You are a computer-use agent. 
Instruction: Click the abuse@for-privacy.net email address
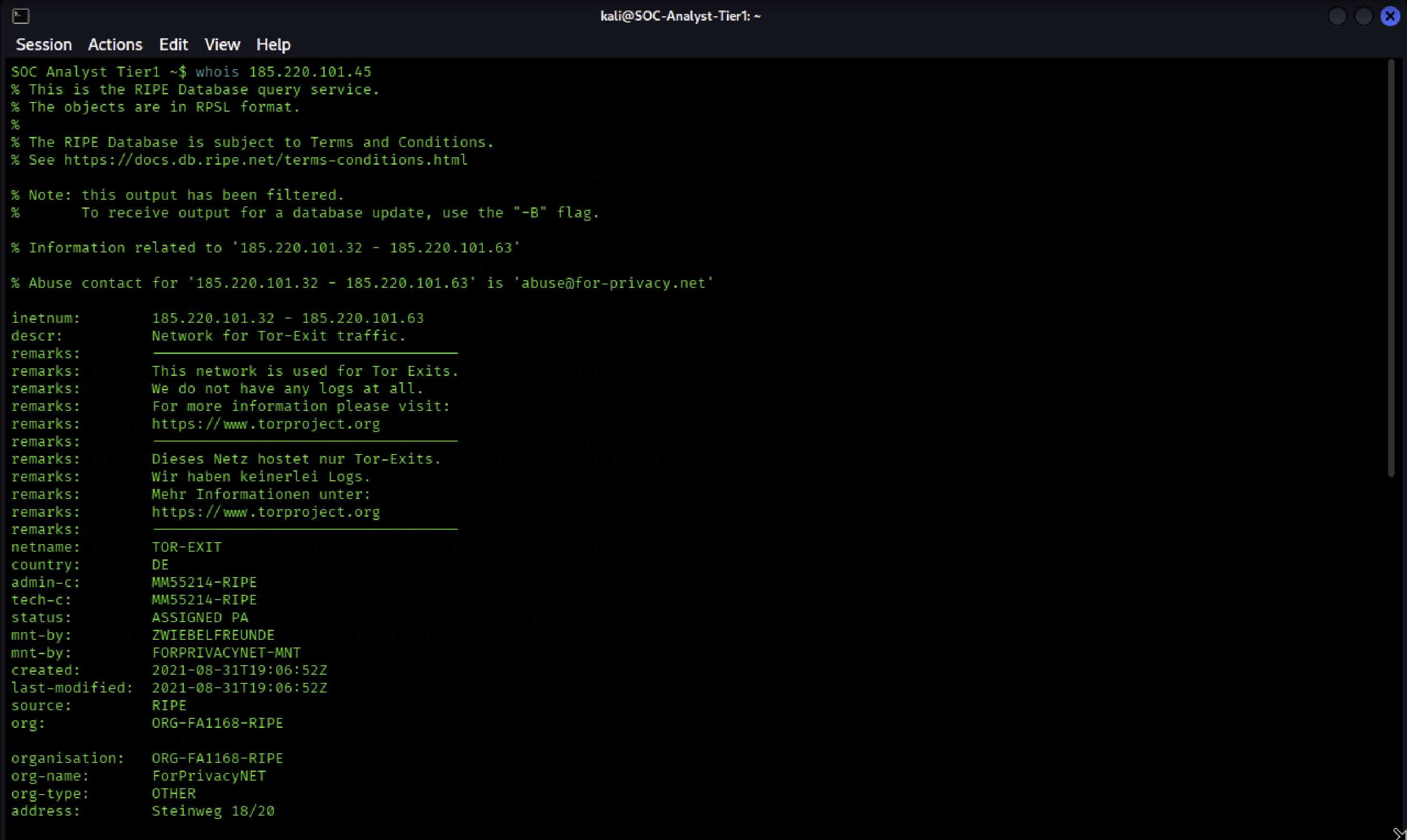pyautogui.click(x=613, y=283)
